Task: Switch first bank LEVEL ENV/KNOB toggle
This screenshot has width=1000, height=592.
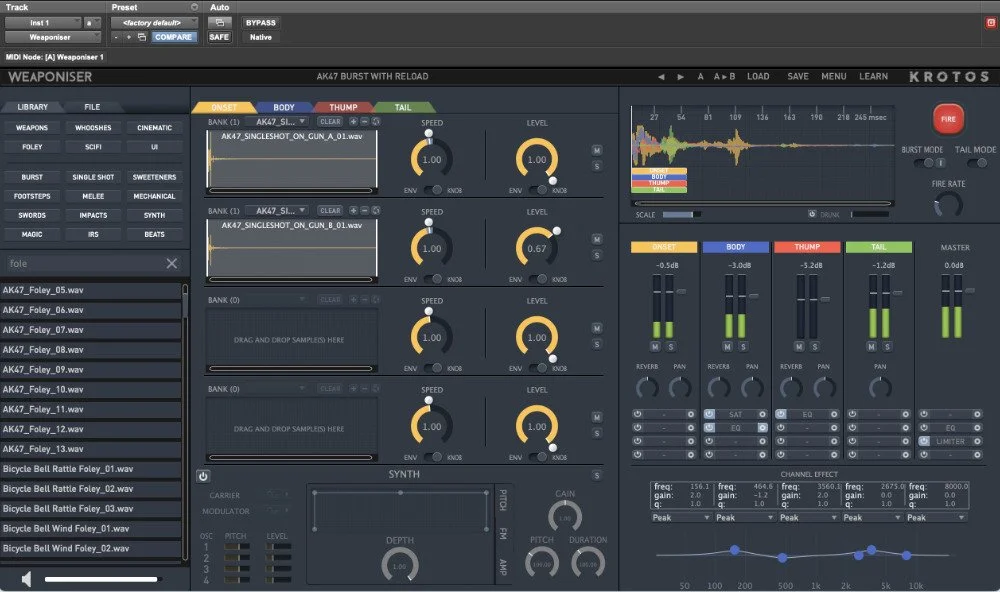Action: tap(538, 190)
